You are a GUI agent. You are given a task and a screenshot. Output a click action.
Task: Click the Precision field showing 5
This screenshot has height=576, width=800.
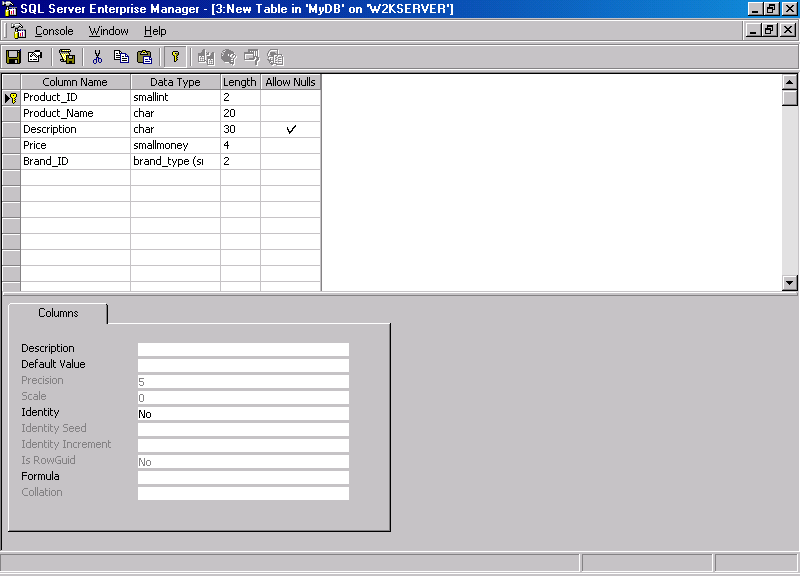pos(243,382)
